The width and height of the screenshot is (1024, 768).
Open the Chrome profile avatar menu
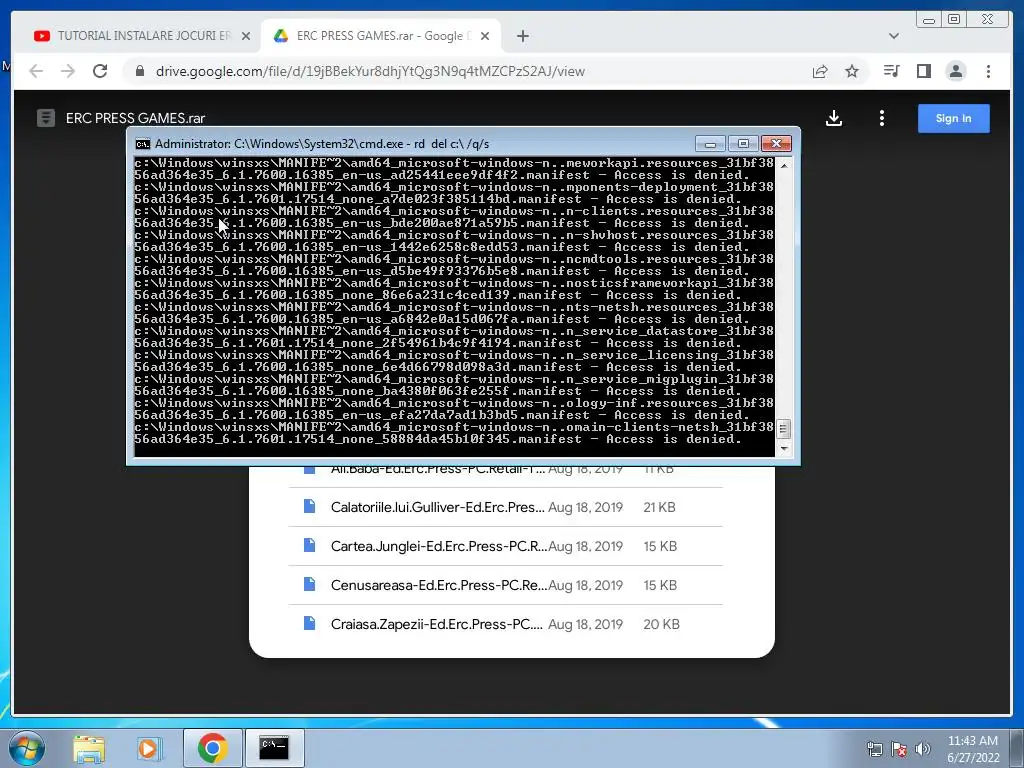[955, 71]
